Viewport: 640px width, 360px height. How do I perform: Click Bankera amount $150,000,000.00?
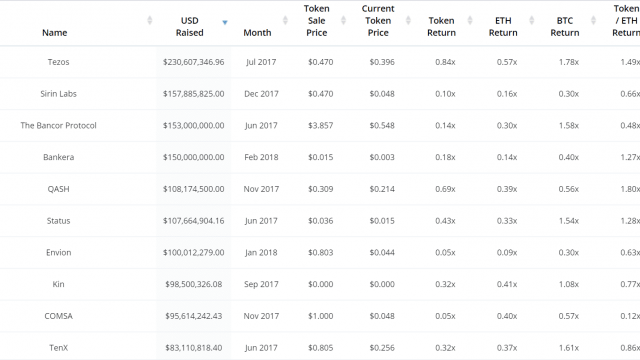pyautogui.click(x=193, y=157)
